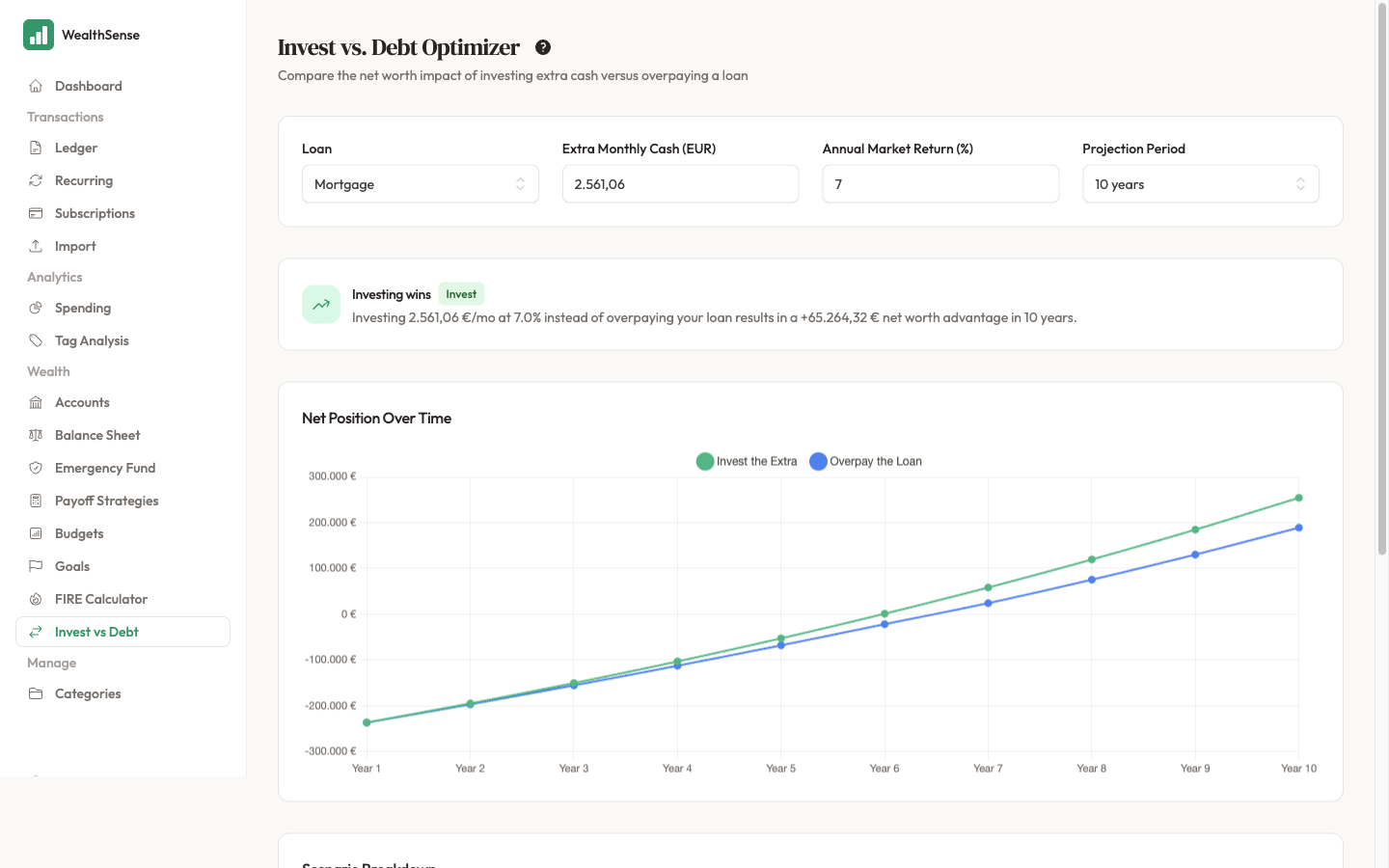The height and width of the screenshot is (868, 1389).
Task: Click the Extra Monthly Cash field
Action: pyautogui.click(x=680, y=184)
